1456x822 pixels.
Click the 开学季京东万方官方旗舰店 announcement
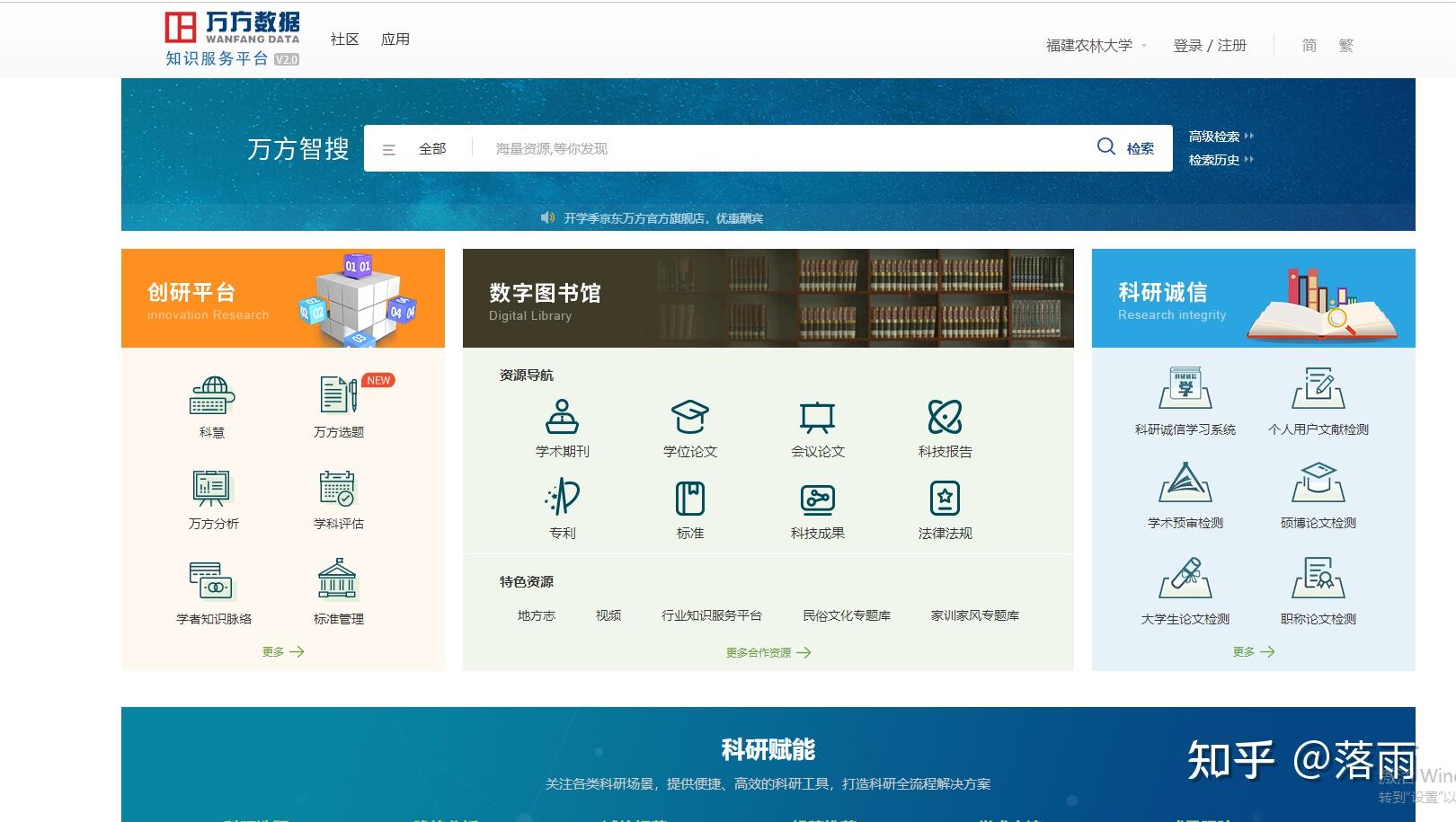pyautogui.click(x=663, y=218)
